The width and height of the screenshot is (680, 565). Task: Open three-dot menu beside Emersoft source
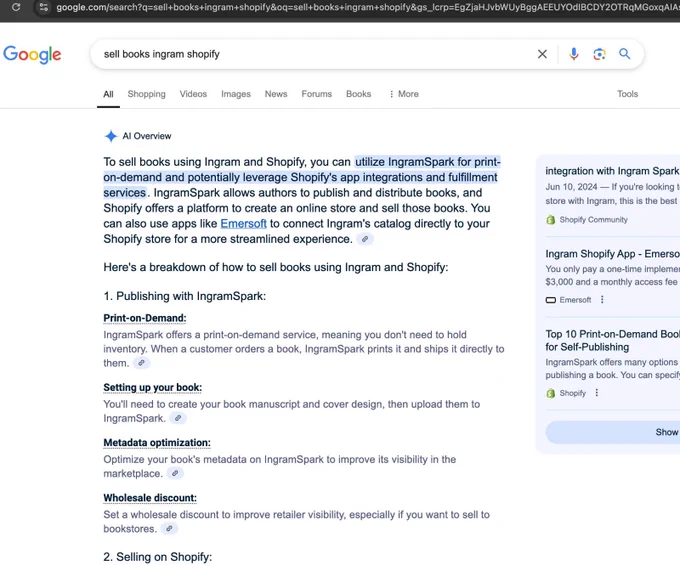(602, 300)
